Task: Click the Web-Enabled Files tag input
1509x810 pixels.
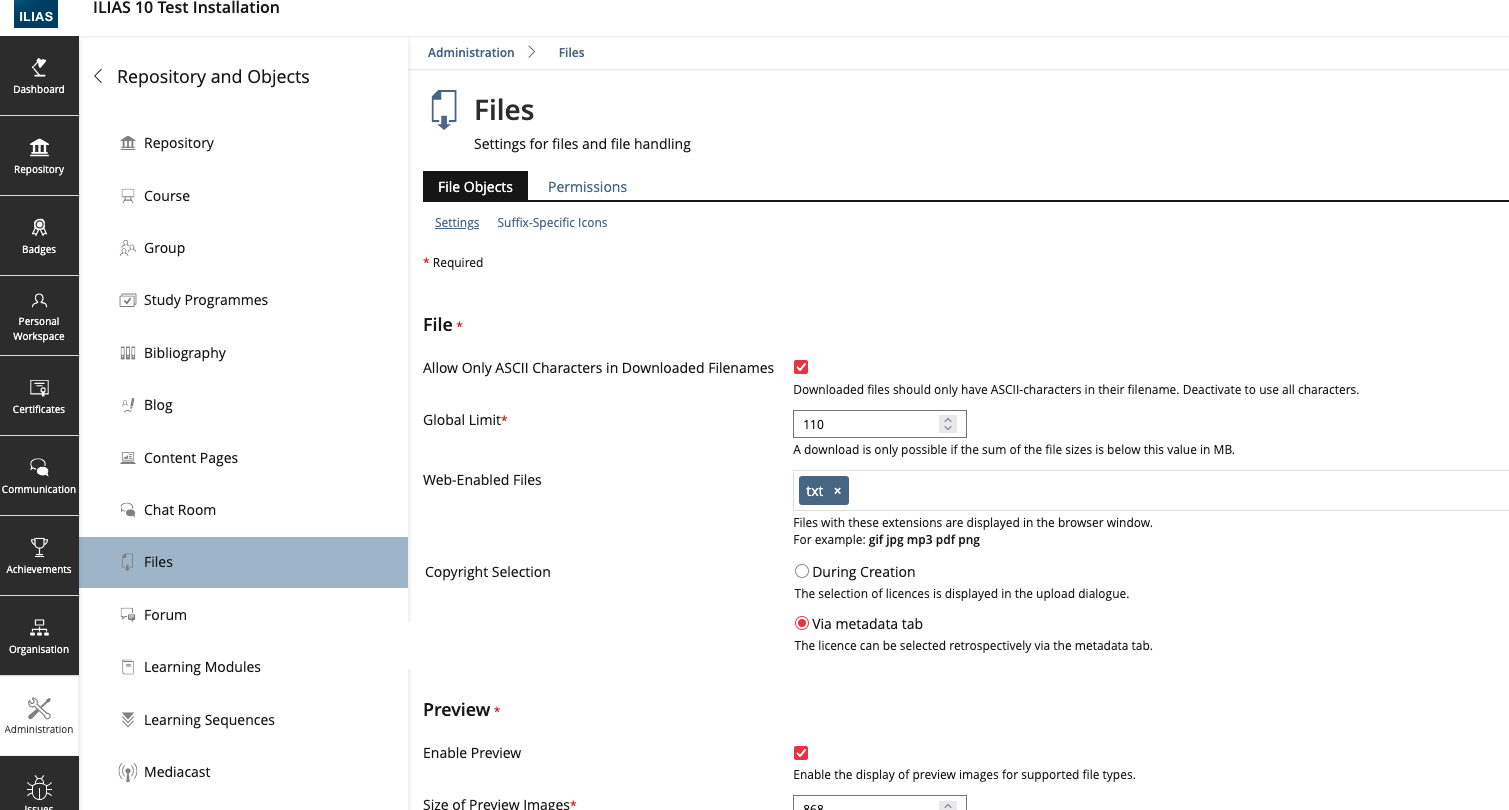Action: 1150,491
